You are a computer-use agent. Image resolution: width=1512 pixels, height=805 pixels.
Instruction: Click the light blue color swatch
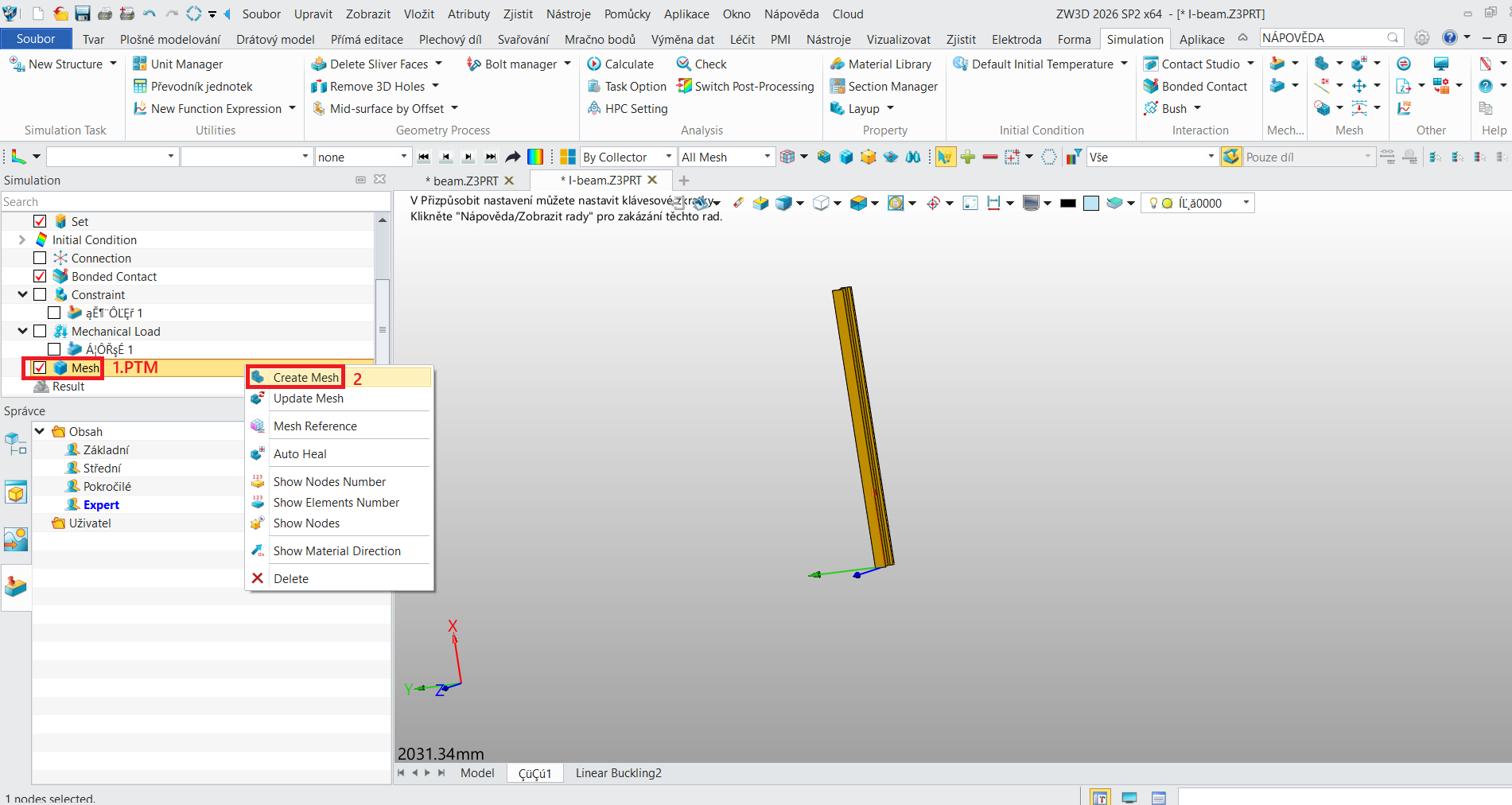pos(1091,203)
